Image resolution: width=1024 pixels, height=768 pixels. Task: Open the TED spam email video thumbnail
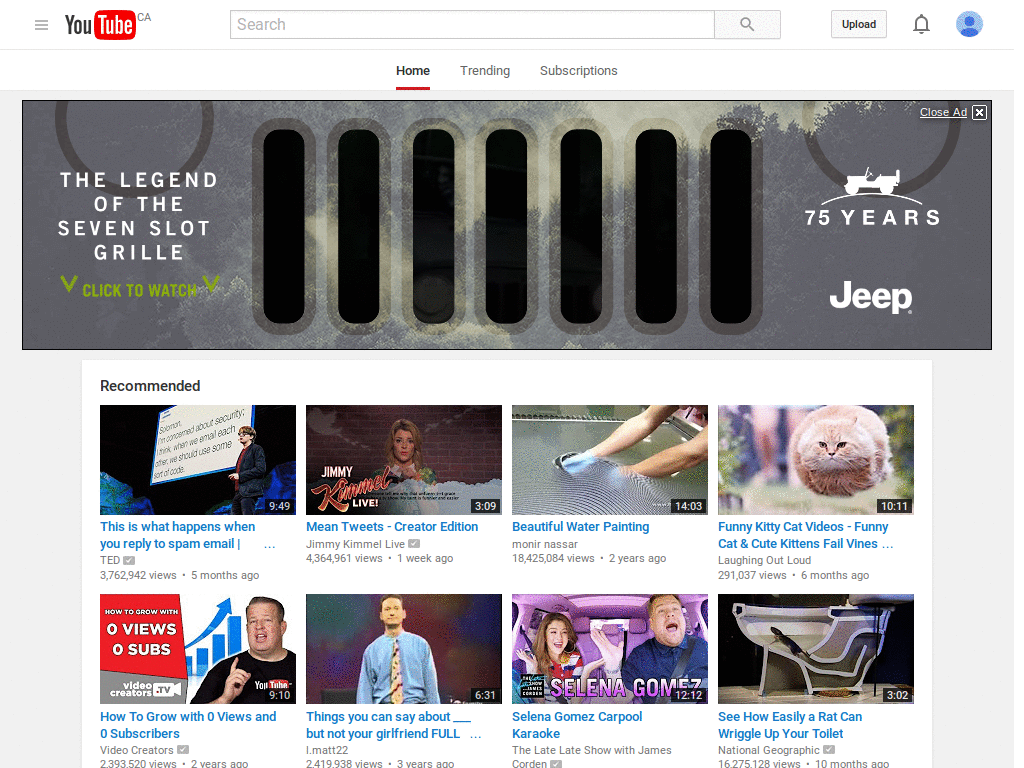(198, 460)
